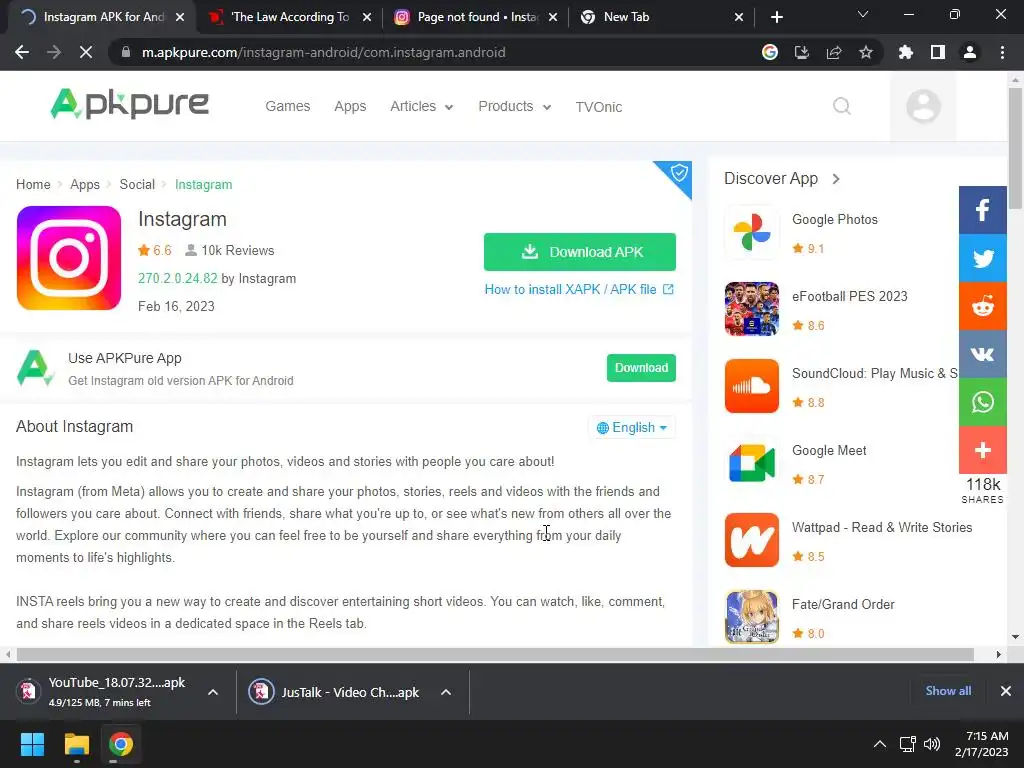Show hidden system tray icons
Viewport: 1024px width, 768px height.
tap(880, 744)
